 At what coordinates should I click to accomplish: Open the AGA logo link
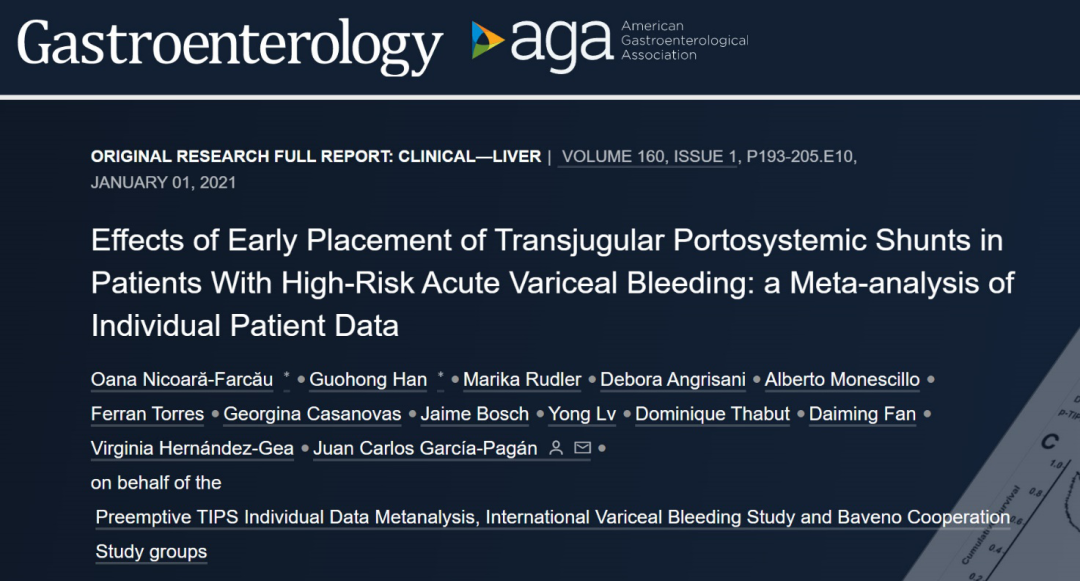[x=610, y=43]
